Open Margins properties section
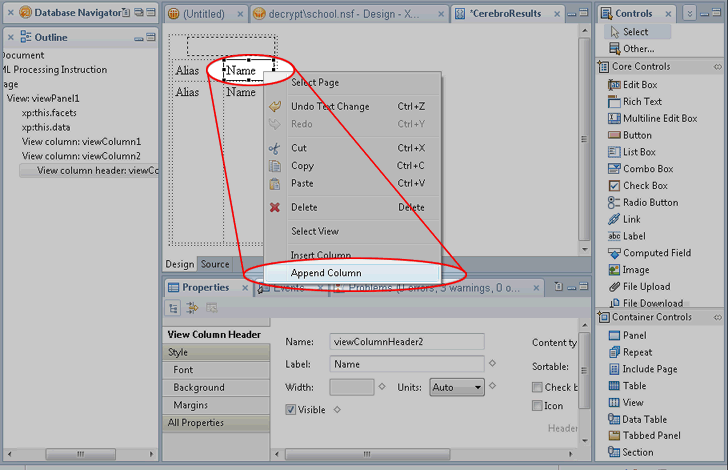This screenshot has height=470, width=728. [216, 405]
